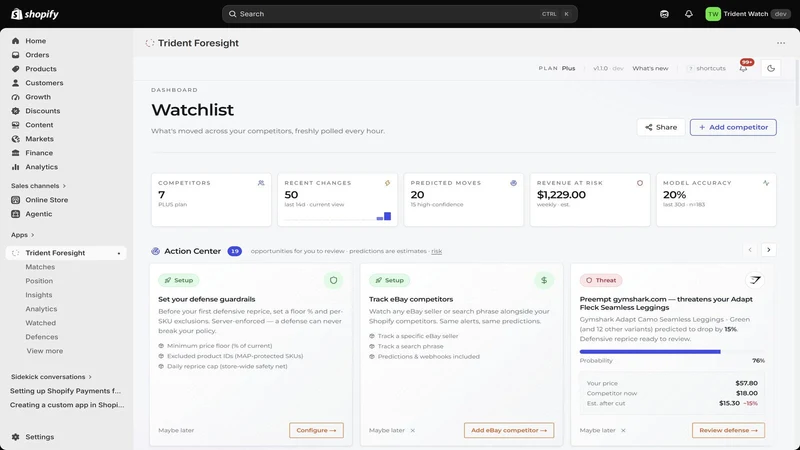800x450 pixels.
Task: Click the Shopify logo
Action: point(35,14)
